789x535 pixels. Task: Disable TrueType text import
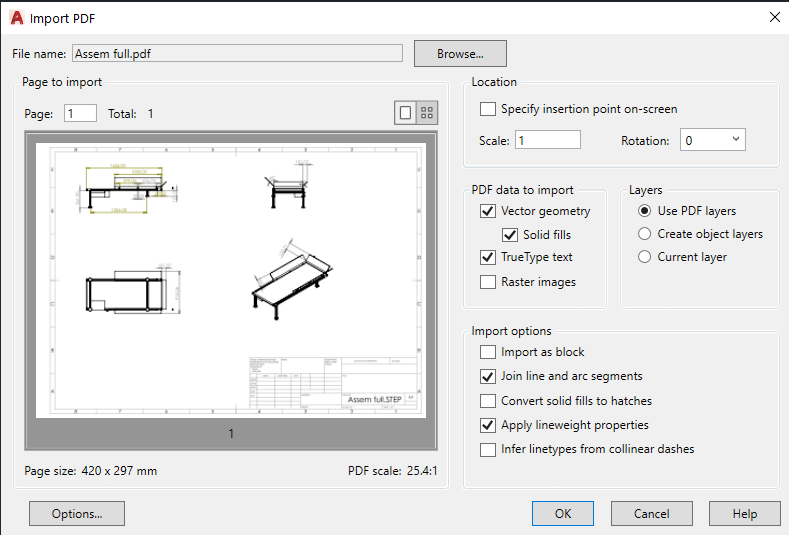(x=488, y=257)
